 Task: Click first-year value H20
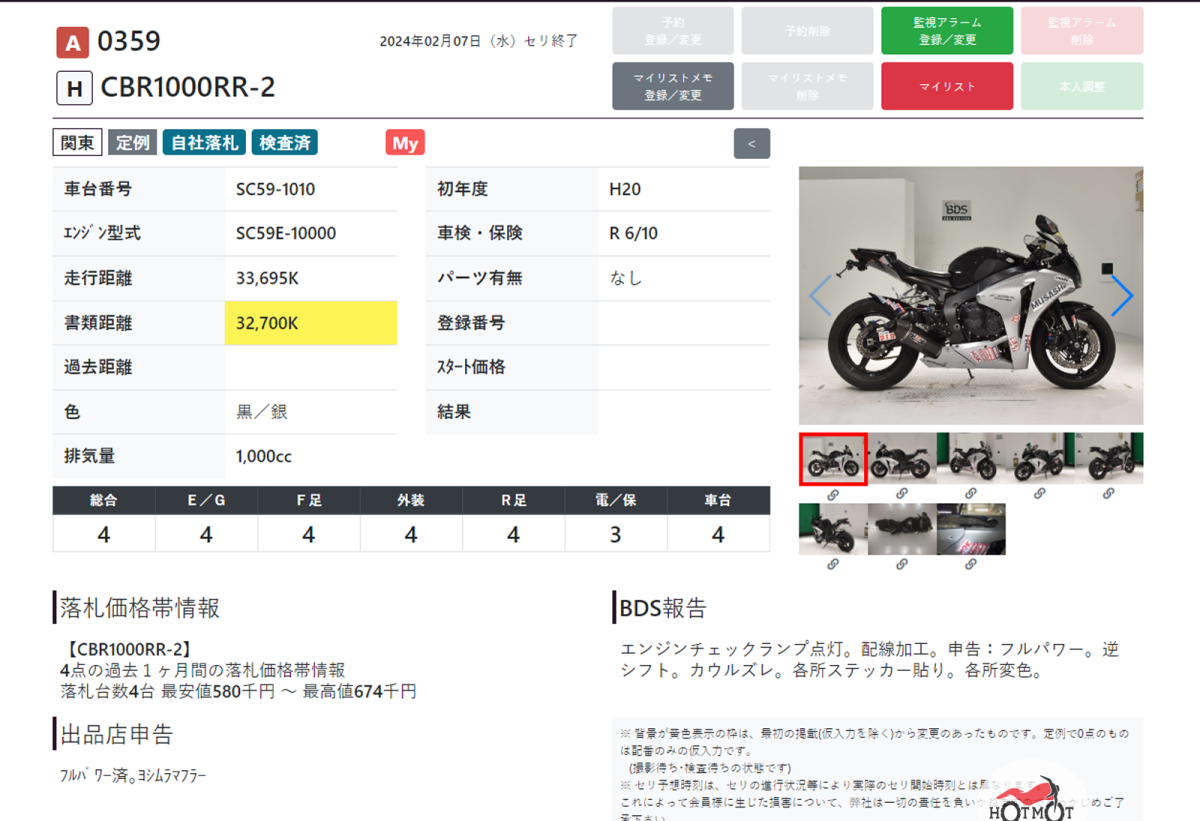(625, 189)
